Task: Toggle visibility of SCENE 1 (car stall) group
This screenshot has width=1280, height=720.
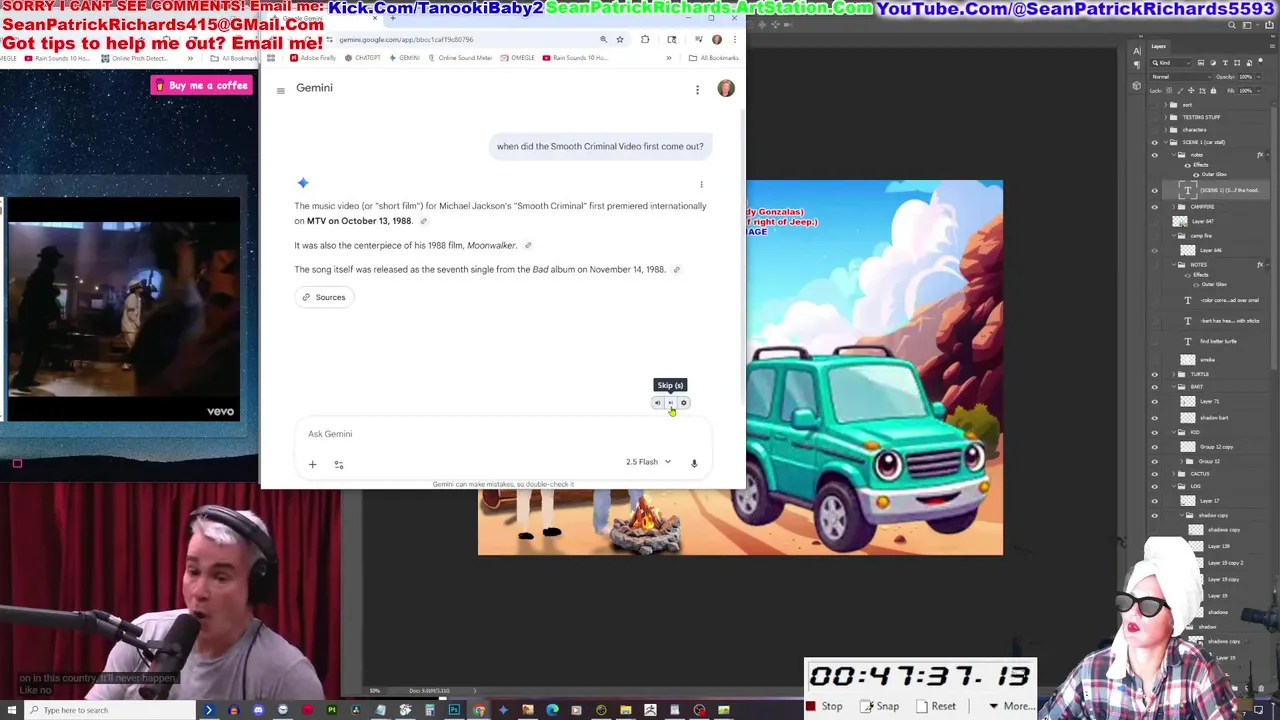Action: [1154, 142]
